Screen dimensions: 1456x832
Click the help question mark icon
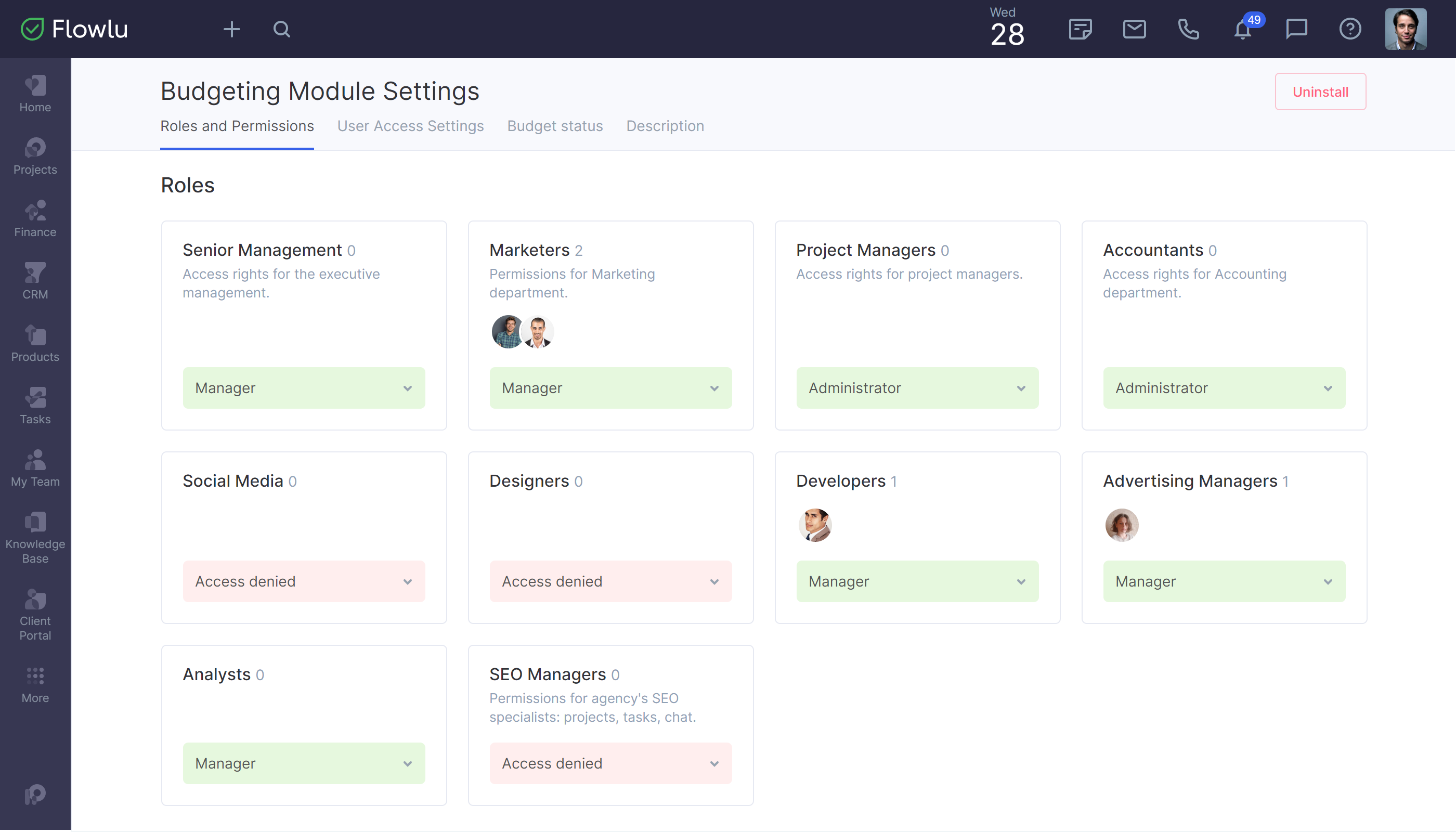(x=1350, y=29)
